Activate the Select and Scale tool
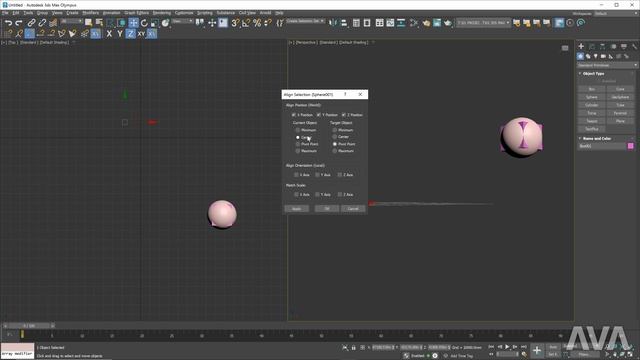This screenshot has width=640, height=360. coord(155,23)
